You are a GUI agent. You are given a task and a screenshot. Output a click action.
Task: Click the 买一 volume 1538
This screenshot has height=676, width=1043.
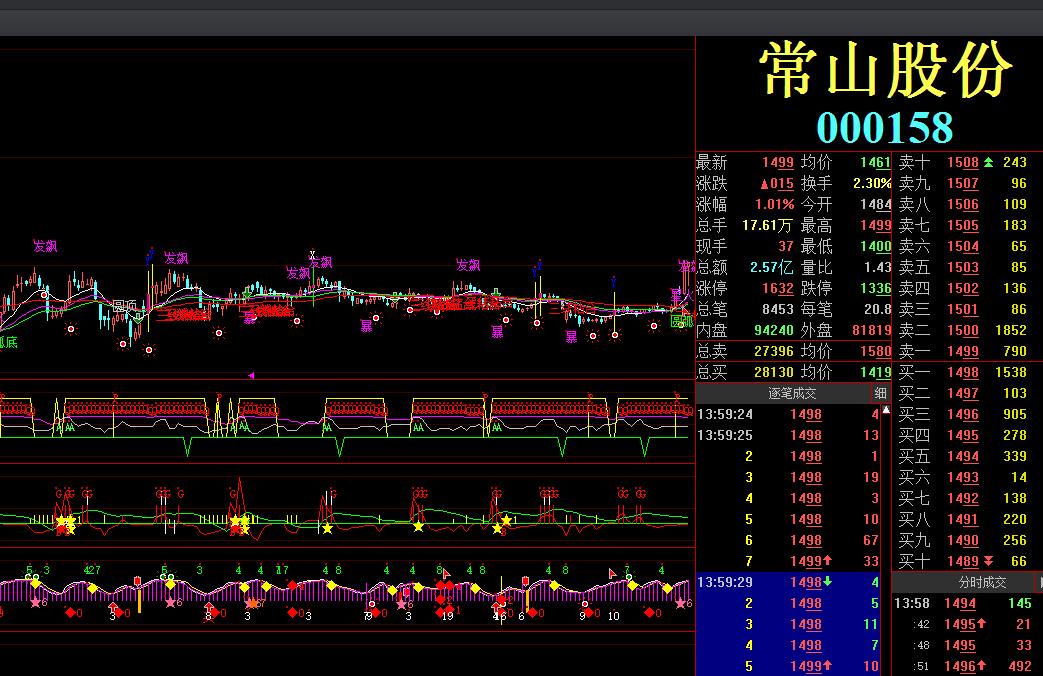pyautogui.click(x=1011, y=373)
